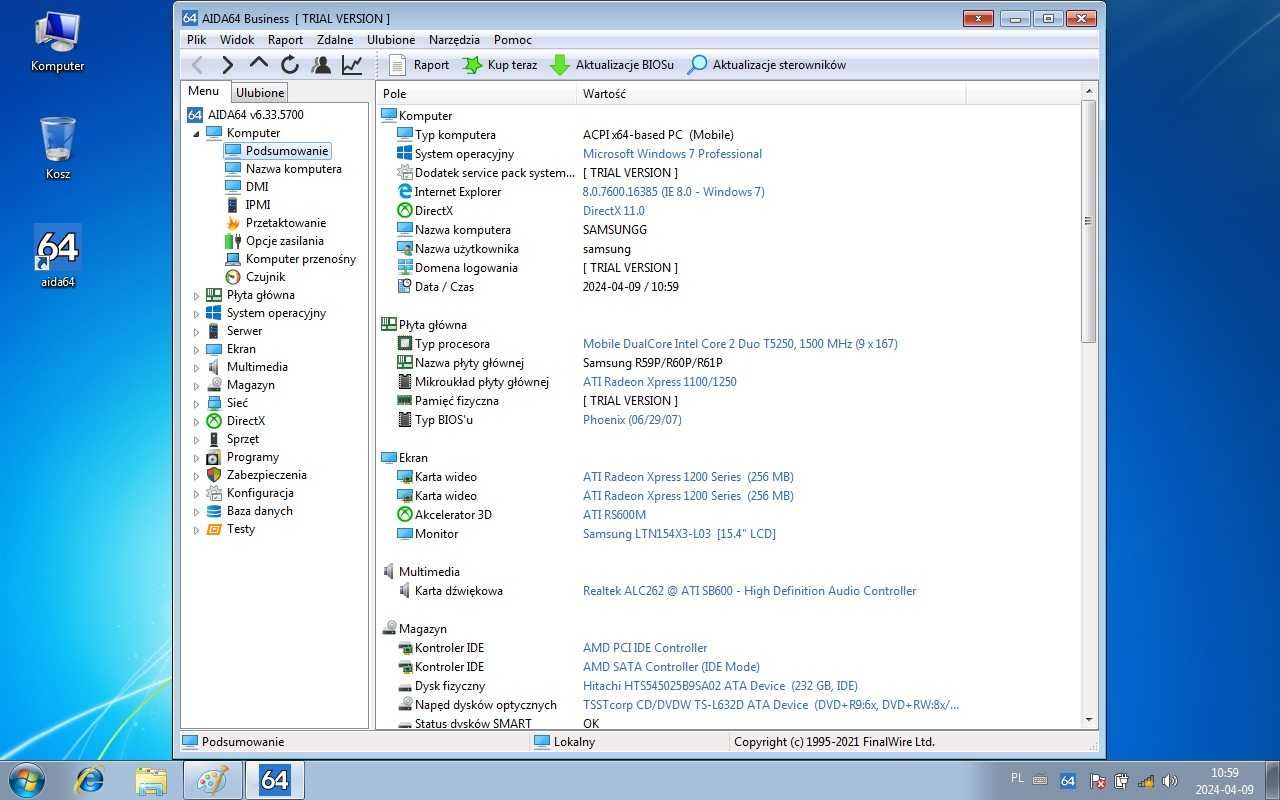Viewport: 1280px width, 800px height.
Task: Open the Narzędzia menu
Action: [455, 40]
